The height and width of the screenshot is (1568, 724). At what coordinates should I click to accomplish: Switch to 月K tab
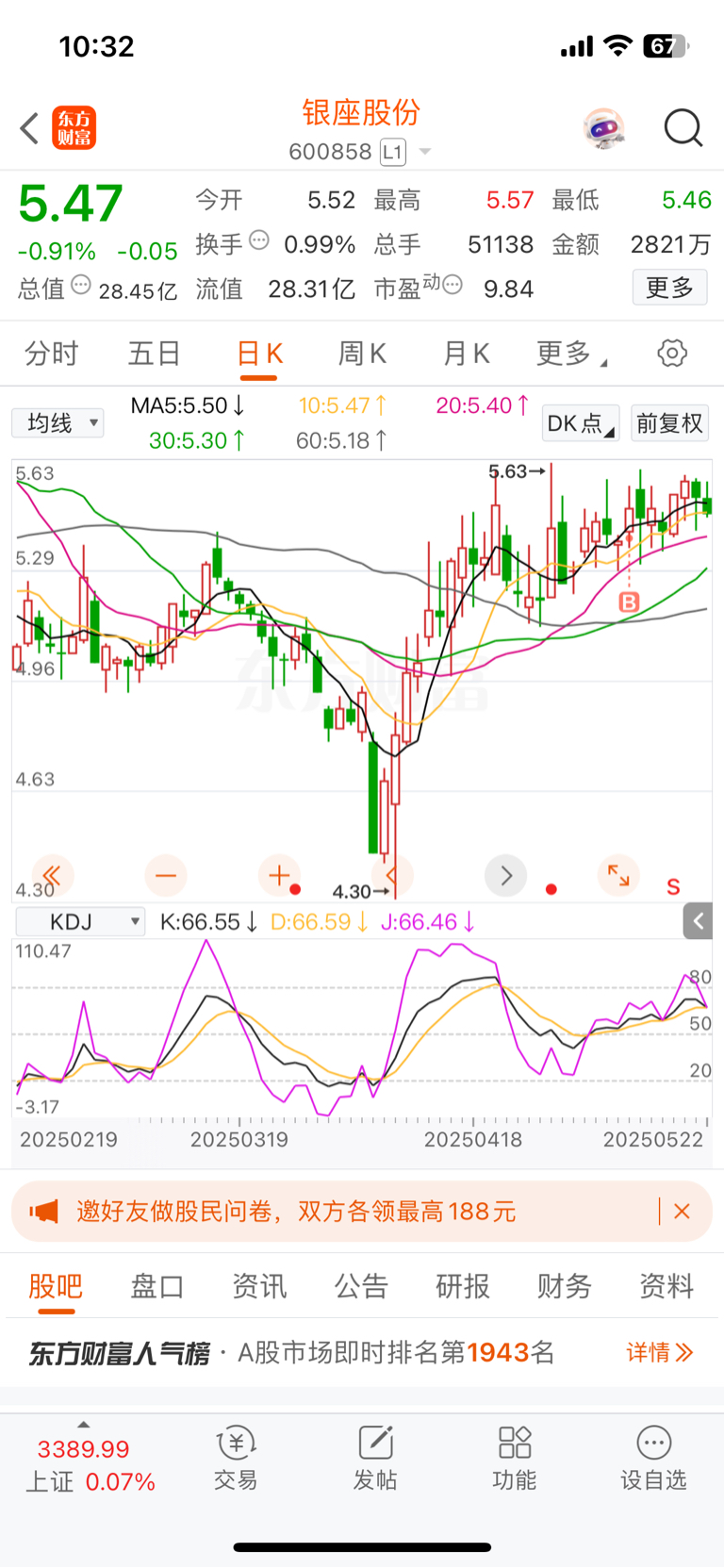click(x=467, y=354)
